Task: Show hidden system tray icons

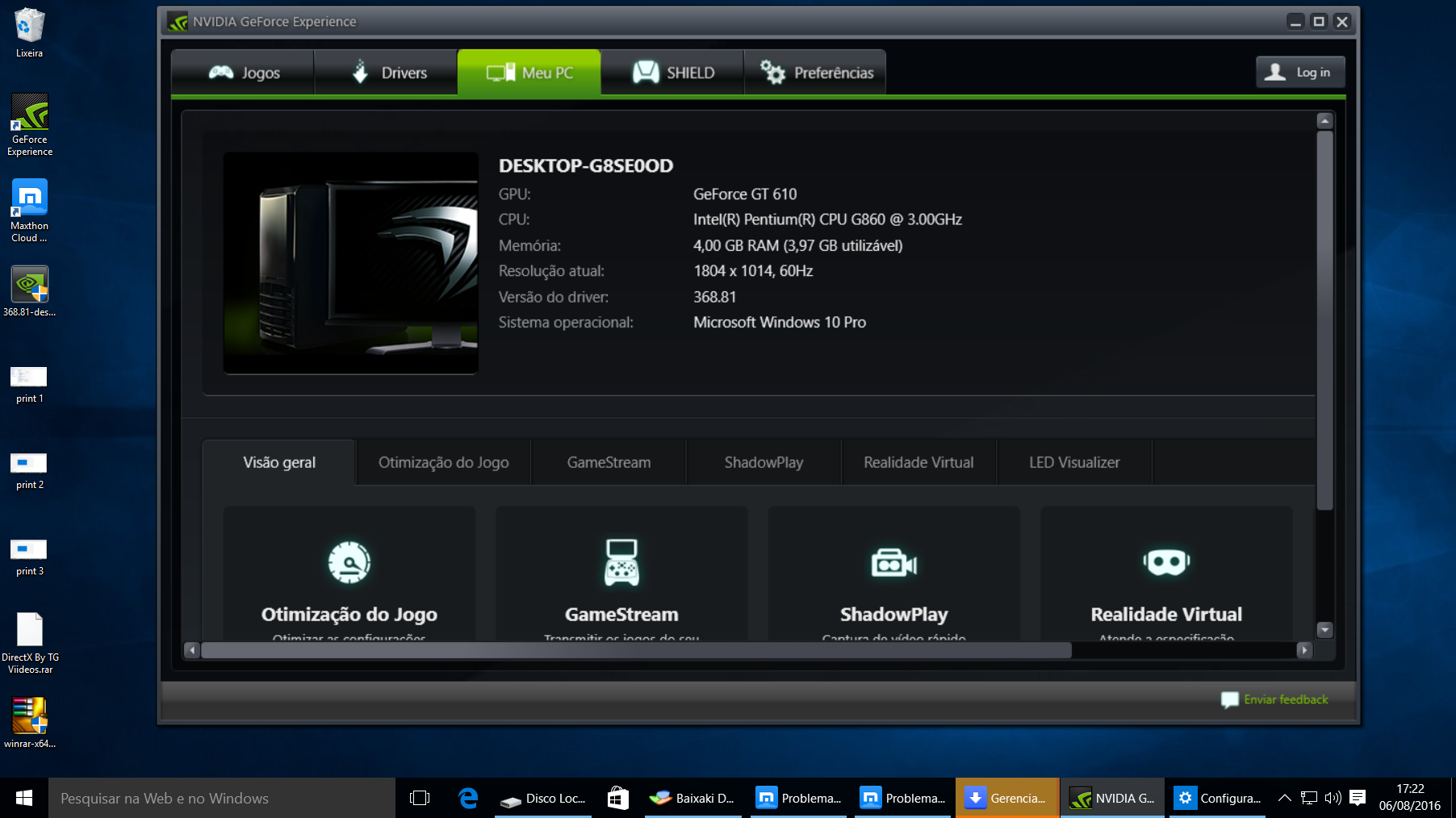Action: point(1284,798)
